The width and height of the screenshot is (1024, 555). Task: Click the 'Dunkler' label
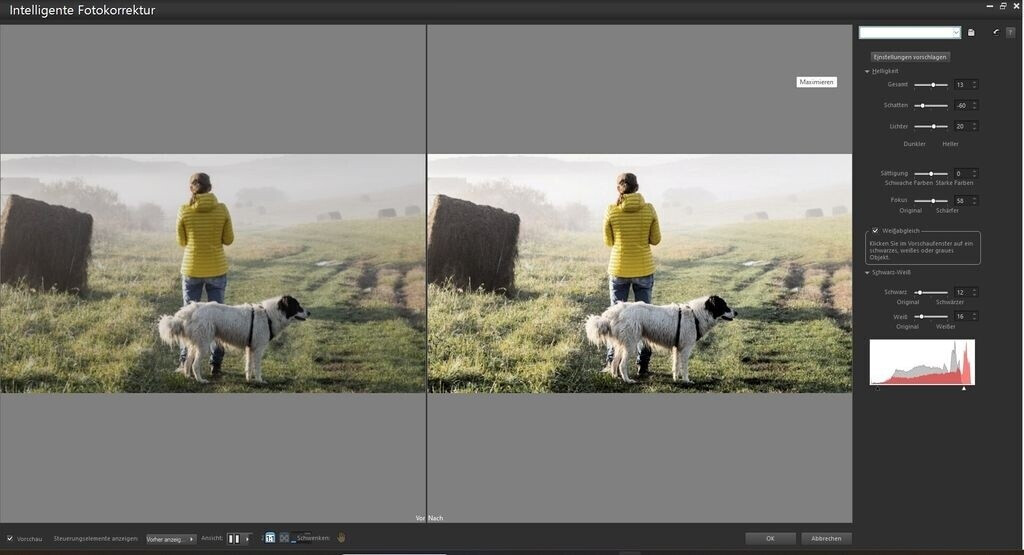[914, 144]
